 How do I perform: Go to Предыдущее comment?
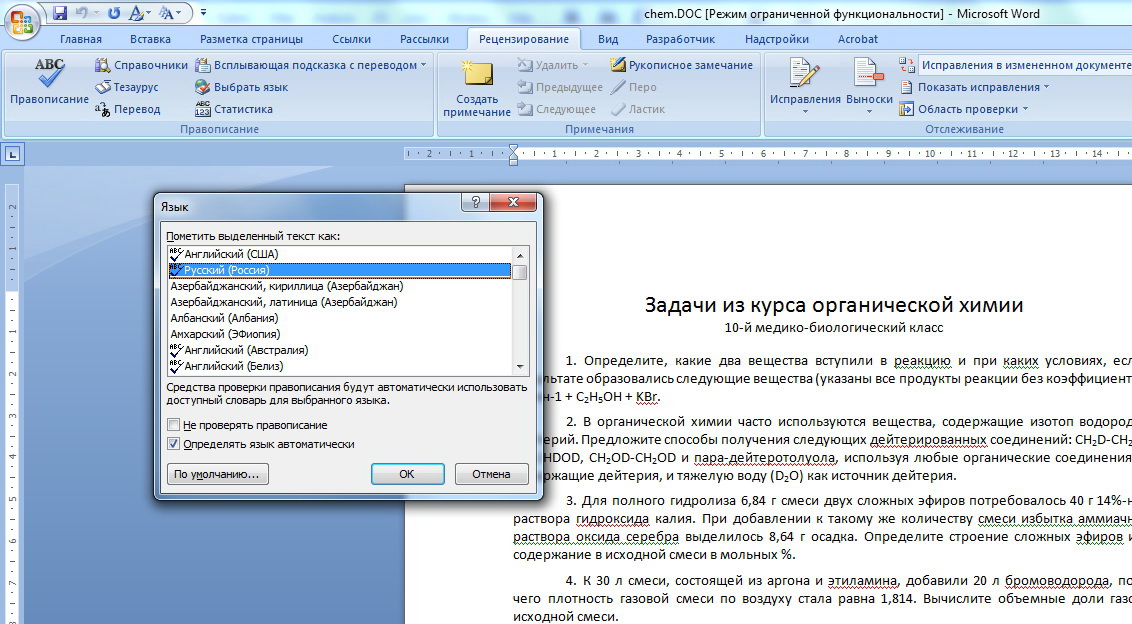(560, 87)
